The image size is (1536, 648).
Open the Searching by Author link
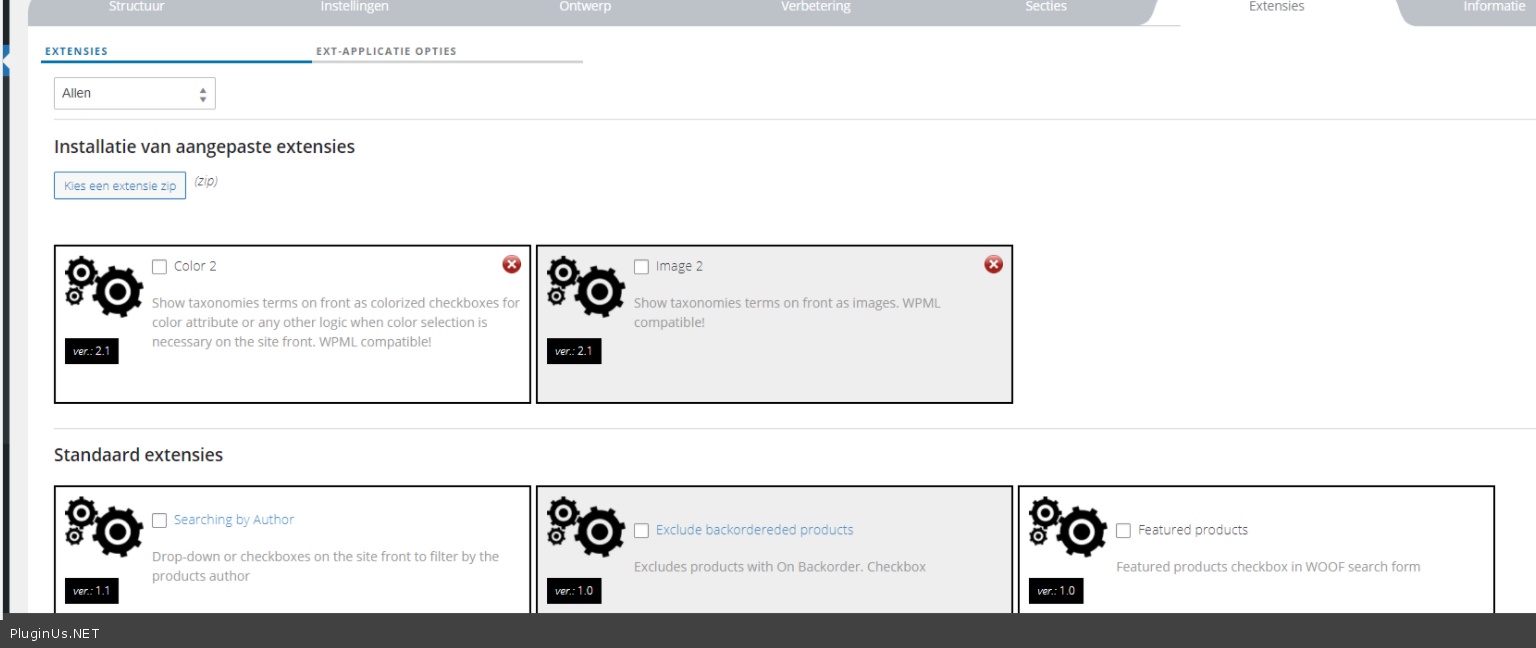click(x=234, y=520)
